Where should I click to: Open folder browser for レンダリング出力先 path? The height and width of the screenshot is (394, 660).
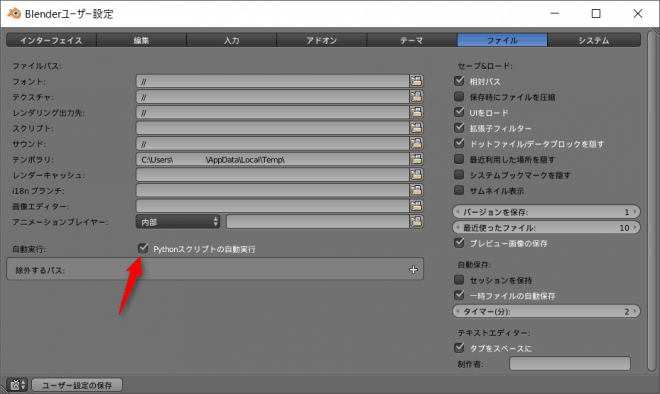pyautogui.click(x=416, y=112)
